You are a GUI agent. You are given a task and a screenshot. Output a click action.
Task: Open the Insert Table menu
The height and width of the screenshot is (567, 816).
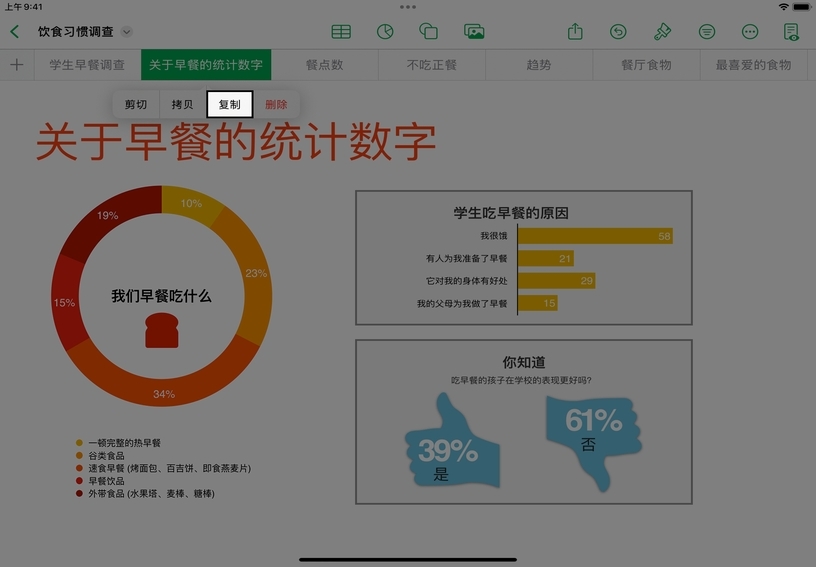[x=341, y=32]
